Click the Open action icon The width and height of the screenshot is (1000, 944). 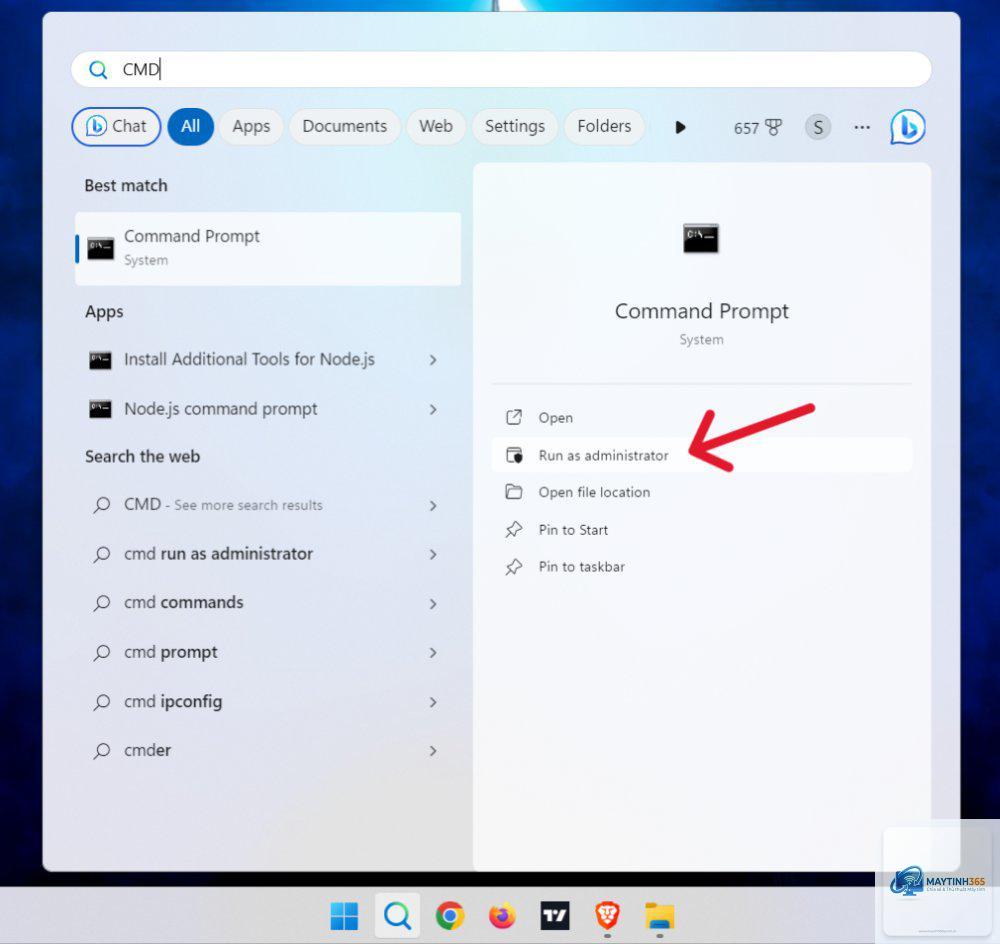click(x=513, y=418)
